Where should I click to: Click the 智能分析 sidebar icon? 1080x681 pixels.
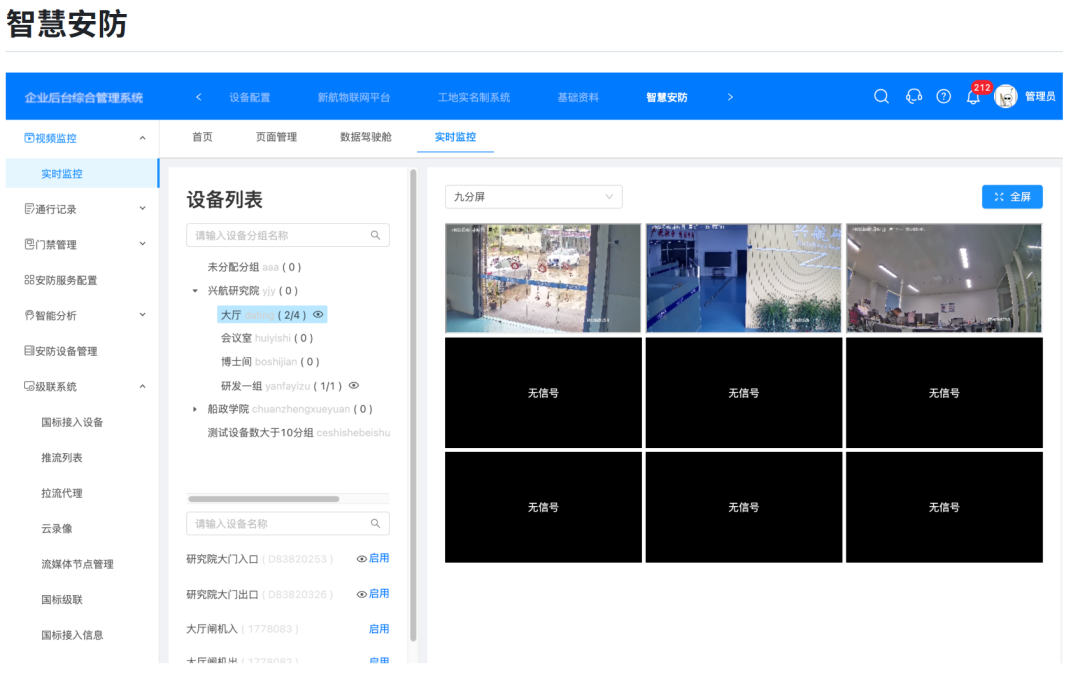[29, 315]
